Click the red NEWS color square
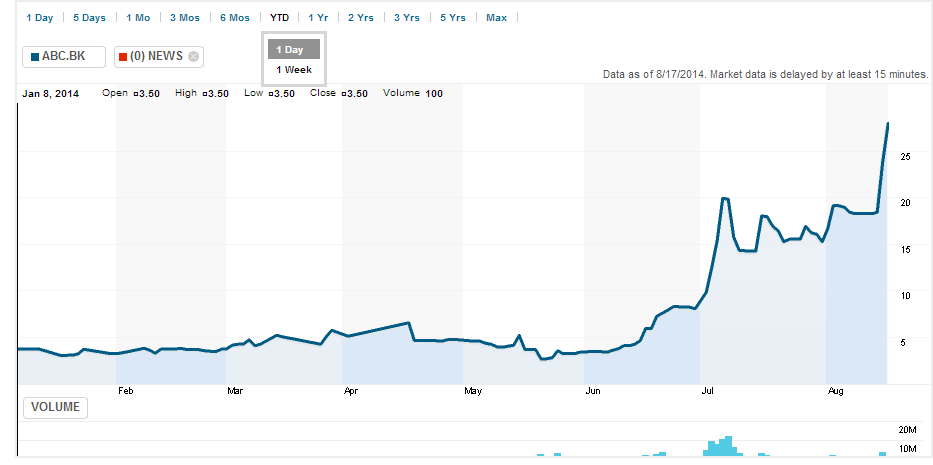 coord(123,57)
